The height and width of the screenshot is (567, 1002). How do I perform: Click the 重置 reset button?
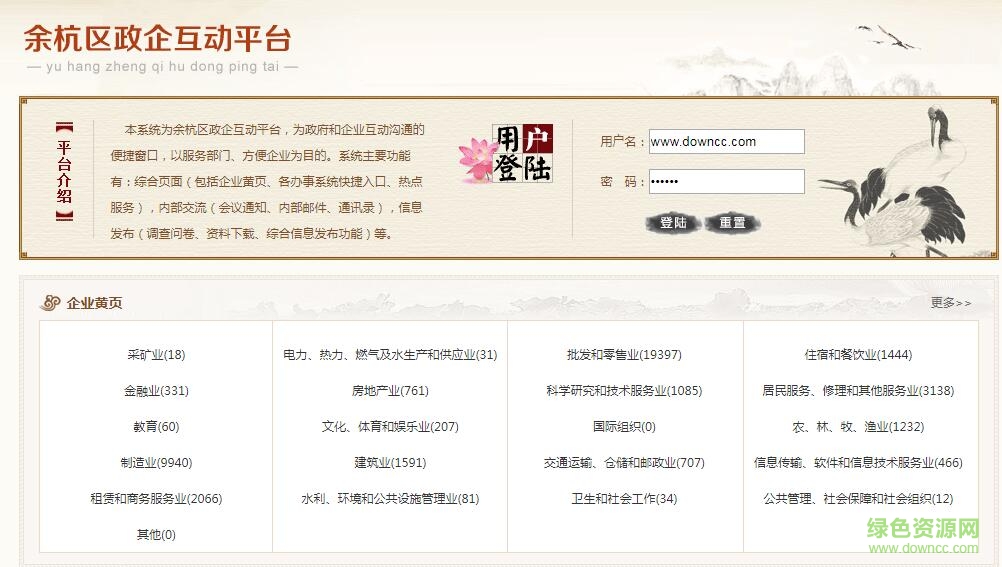[732, 222]
